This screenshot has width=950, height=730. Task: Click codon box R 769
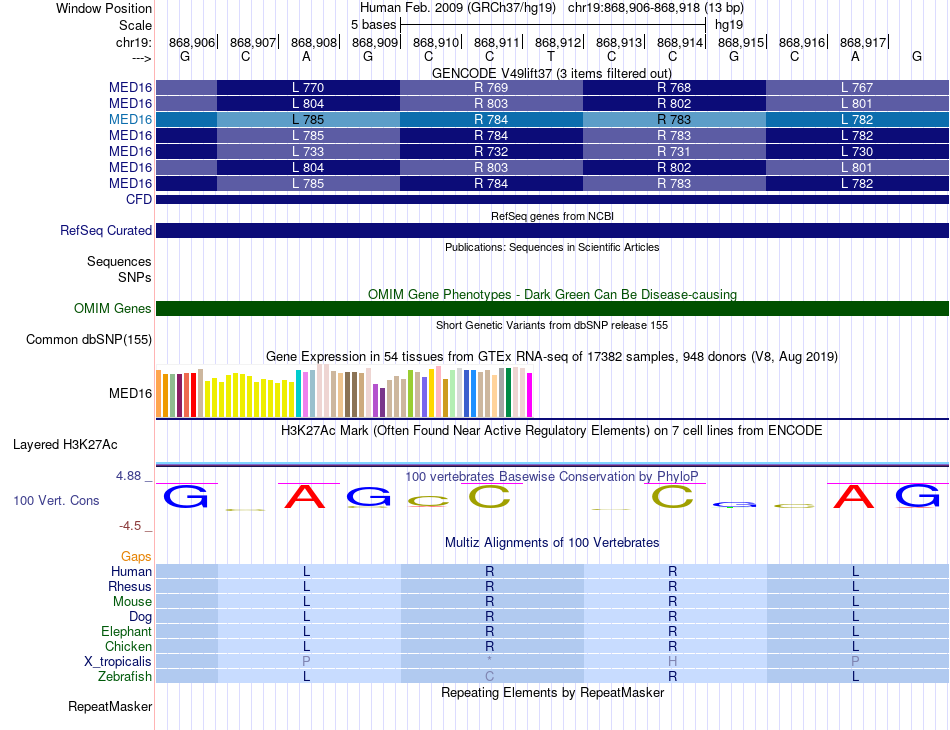[x=491, y=87]
